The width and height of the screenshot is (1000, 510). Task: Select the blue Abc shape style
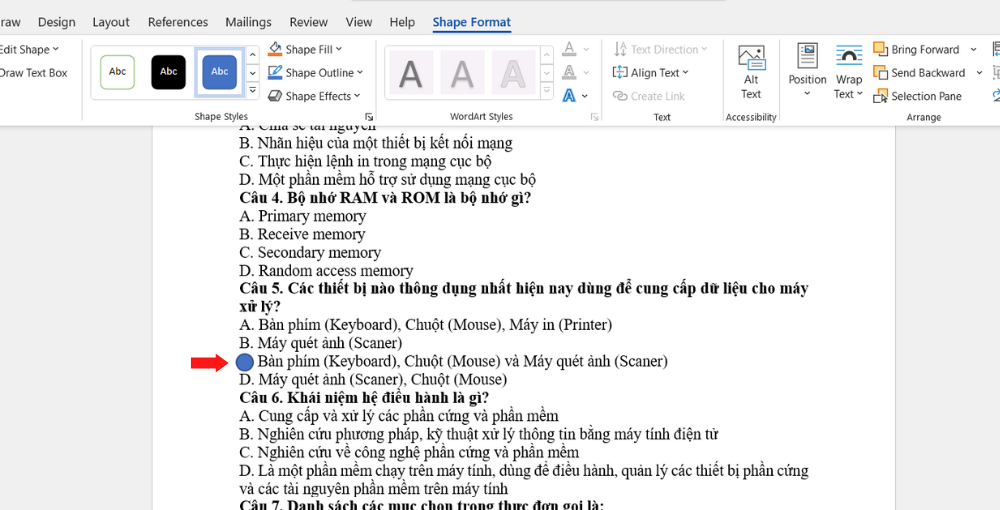219,72
